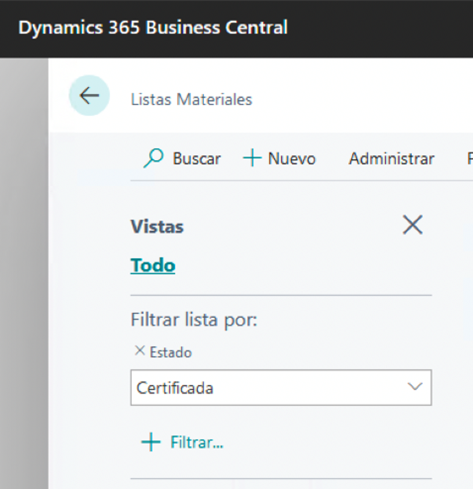Click the Filtrar... add filter text

pos(197,443)
